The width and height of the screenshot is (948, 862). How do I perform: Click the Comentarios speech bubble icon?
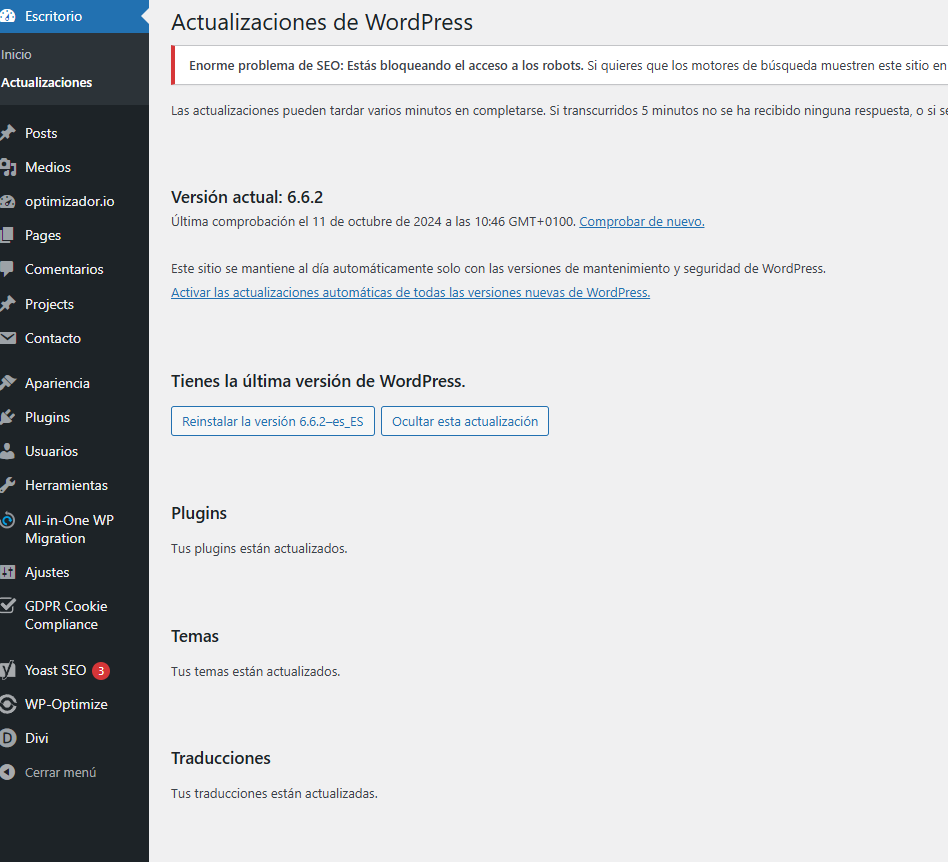7,270
